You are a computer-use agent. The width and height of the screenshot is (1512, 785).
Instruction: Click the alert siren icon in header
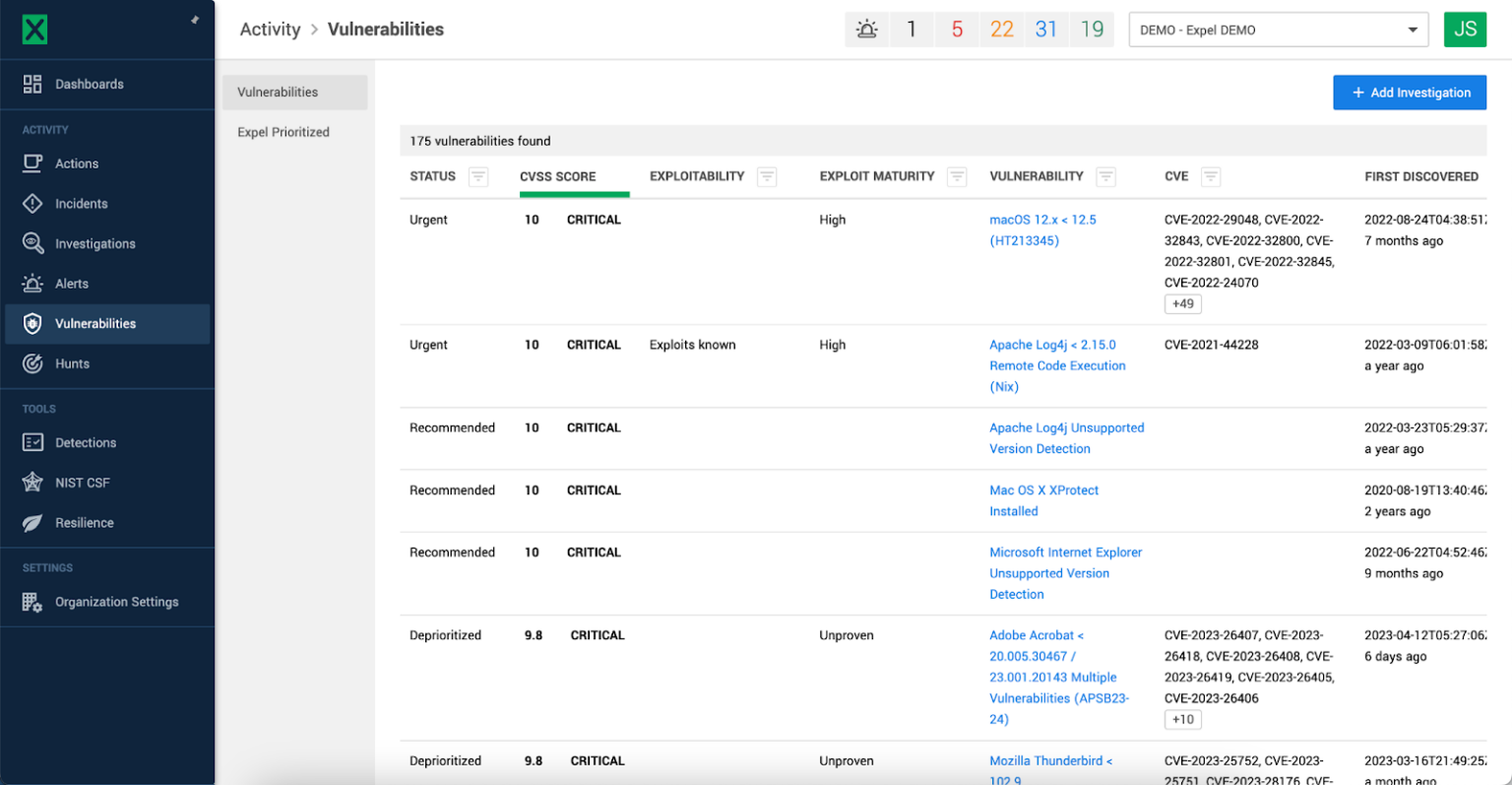click(866, 30)
